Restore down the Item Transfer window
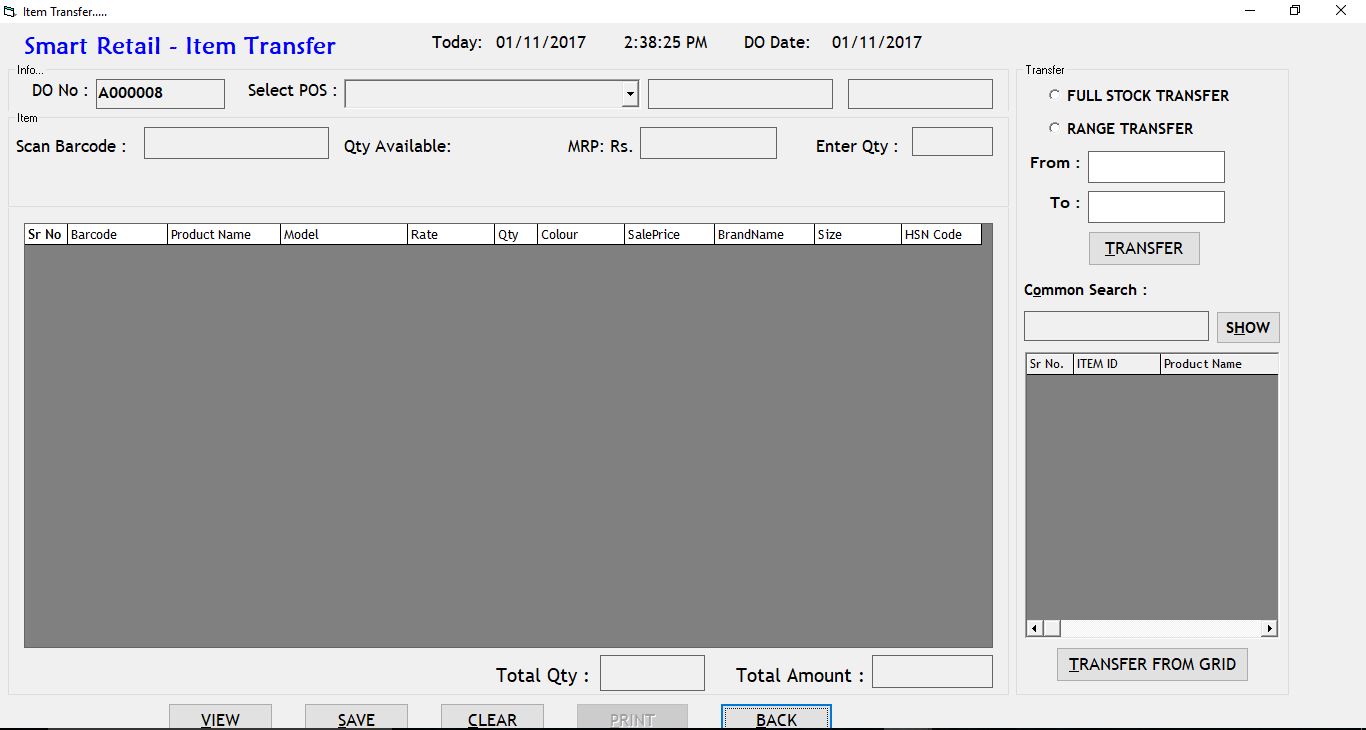This screenshot has width=1366, height=730. pyautogui.click(x=1296, y=11)
